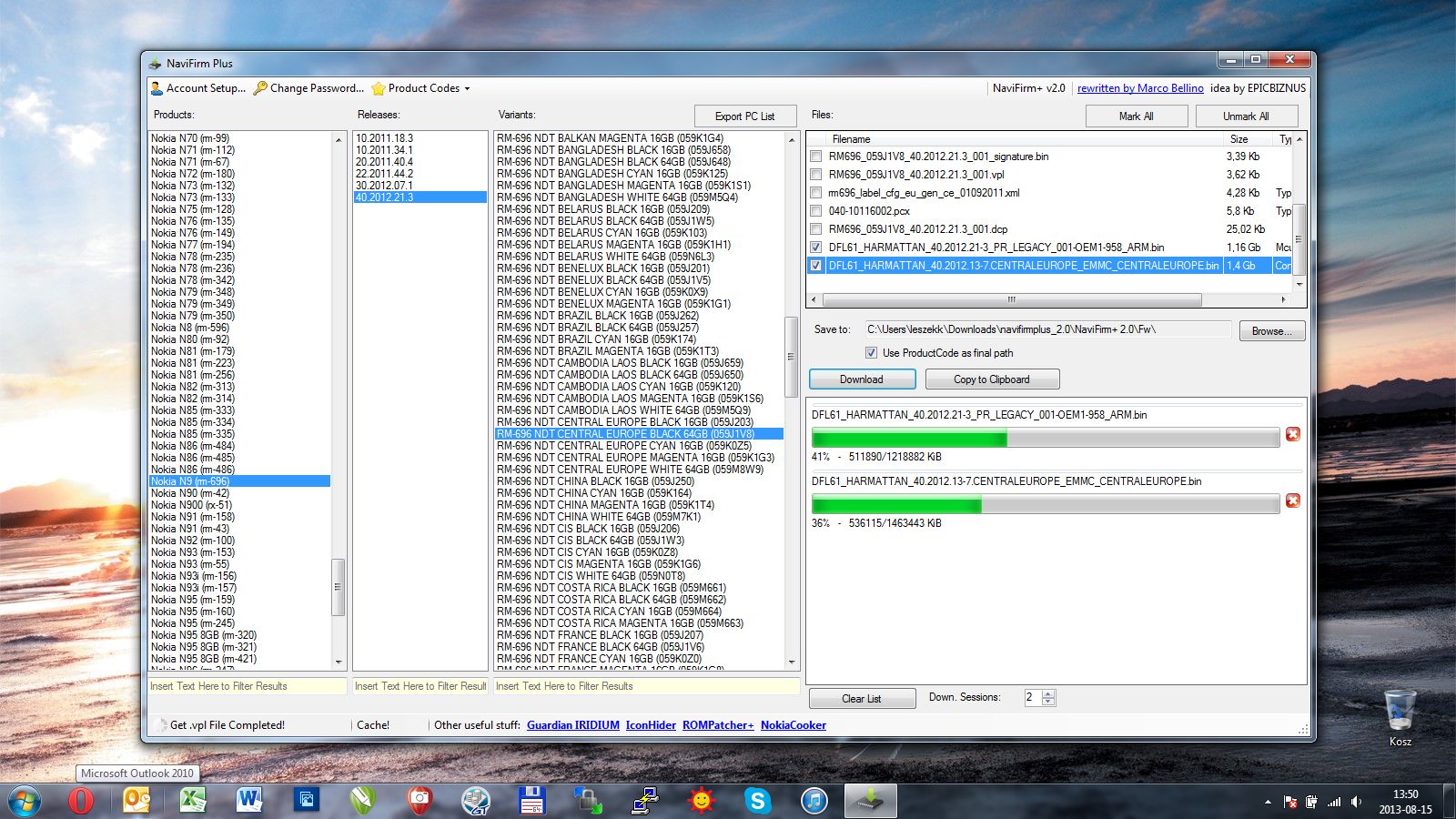Check the rm696_label_cfg xml file checkbox
Screen dimensions: 1456x819
pyautogui.click(x=816, y=193)
